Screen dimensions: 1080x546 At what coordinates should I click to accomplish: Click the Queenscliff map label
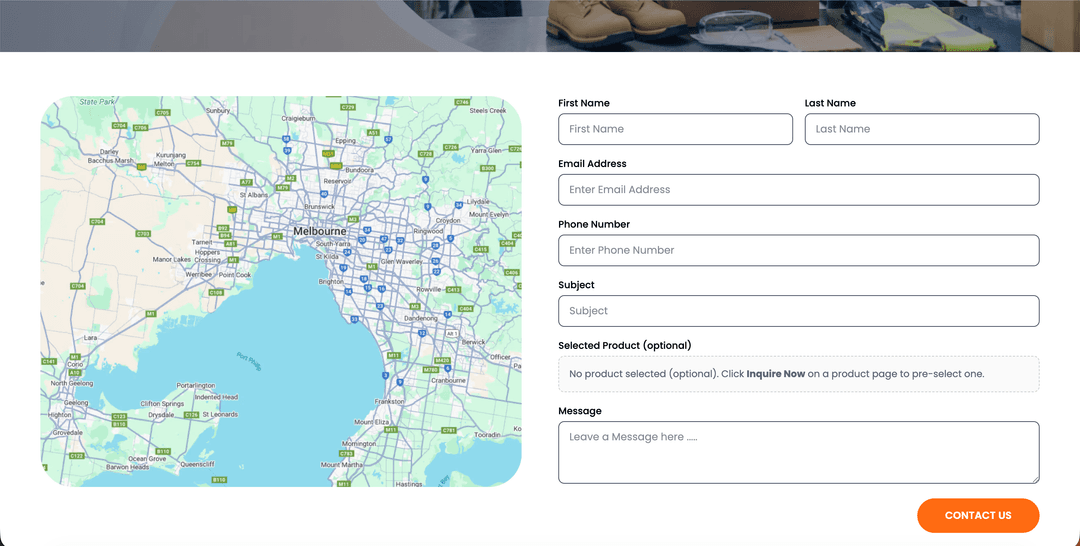point(198,464)
